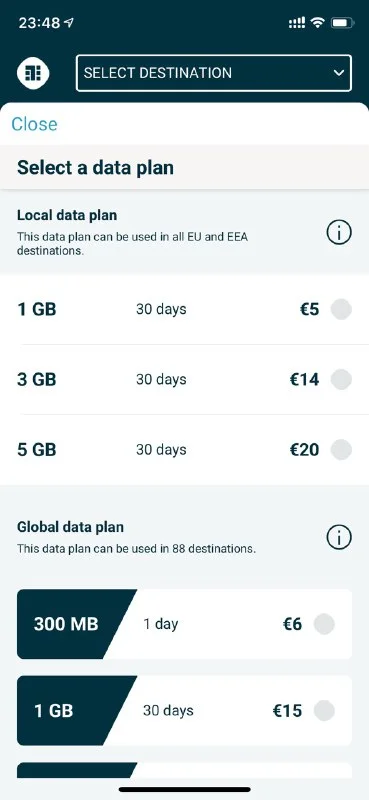The height and width of the screenshot is (800, 369).
Task: Open Local data plan info icon
Action: (x=339, y=233)
